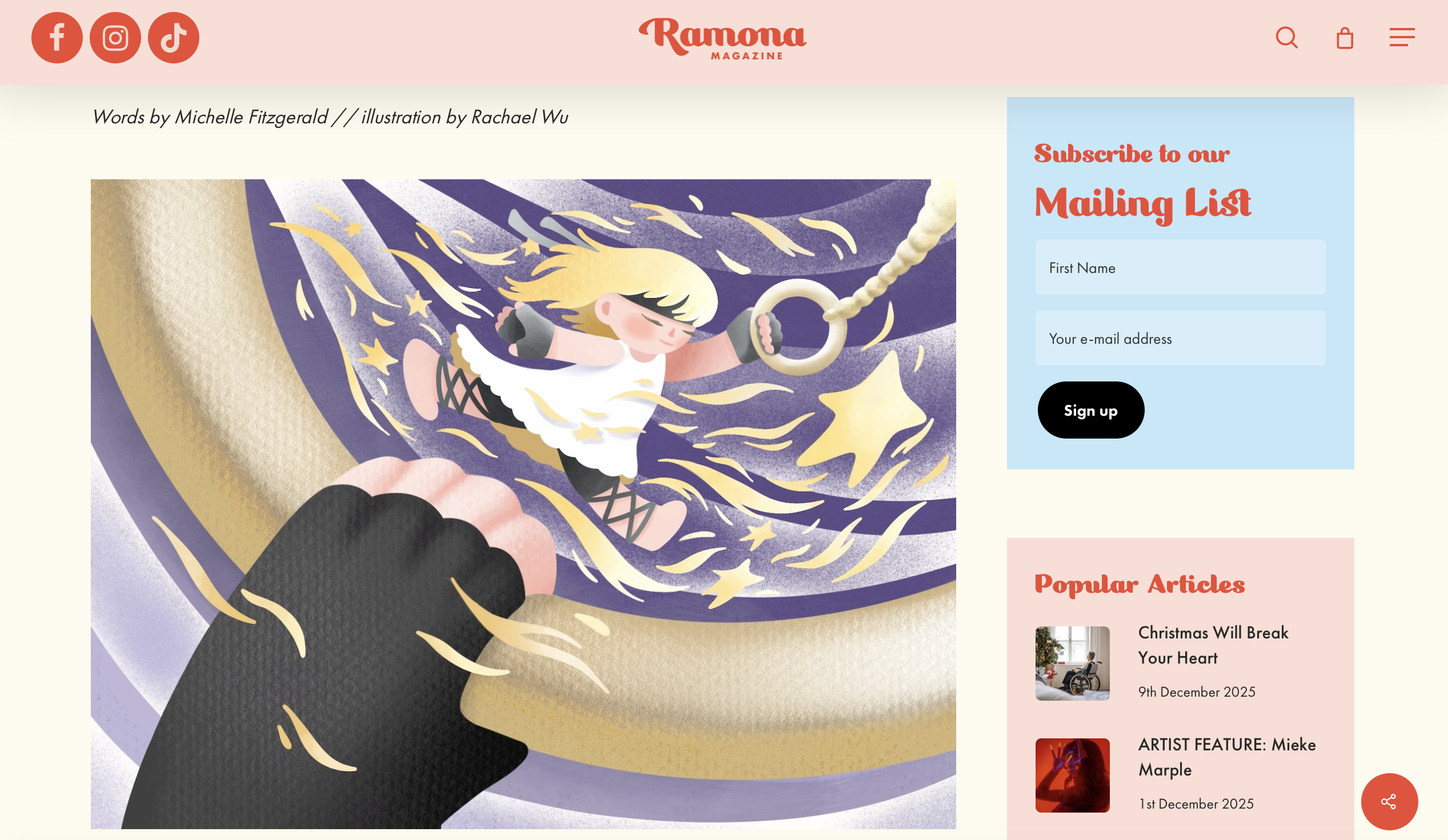Click the 9th December 2025 date
Image resolution: width=1448 pixels, height=840 pixels.
pyautogui.click(x=1197, y=692)
